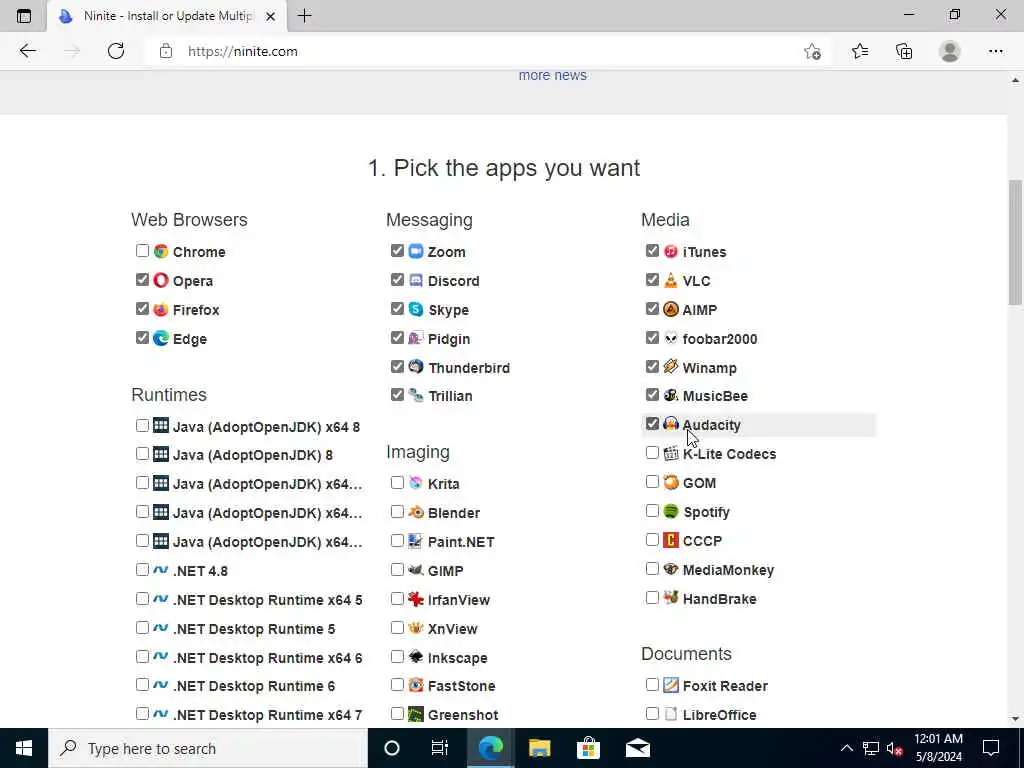
Task: Select the Ninite browser tab
Action: 167,16
